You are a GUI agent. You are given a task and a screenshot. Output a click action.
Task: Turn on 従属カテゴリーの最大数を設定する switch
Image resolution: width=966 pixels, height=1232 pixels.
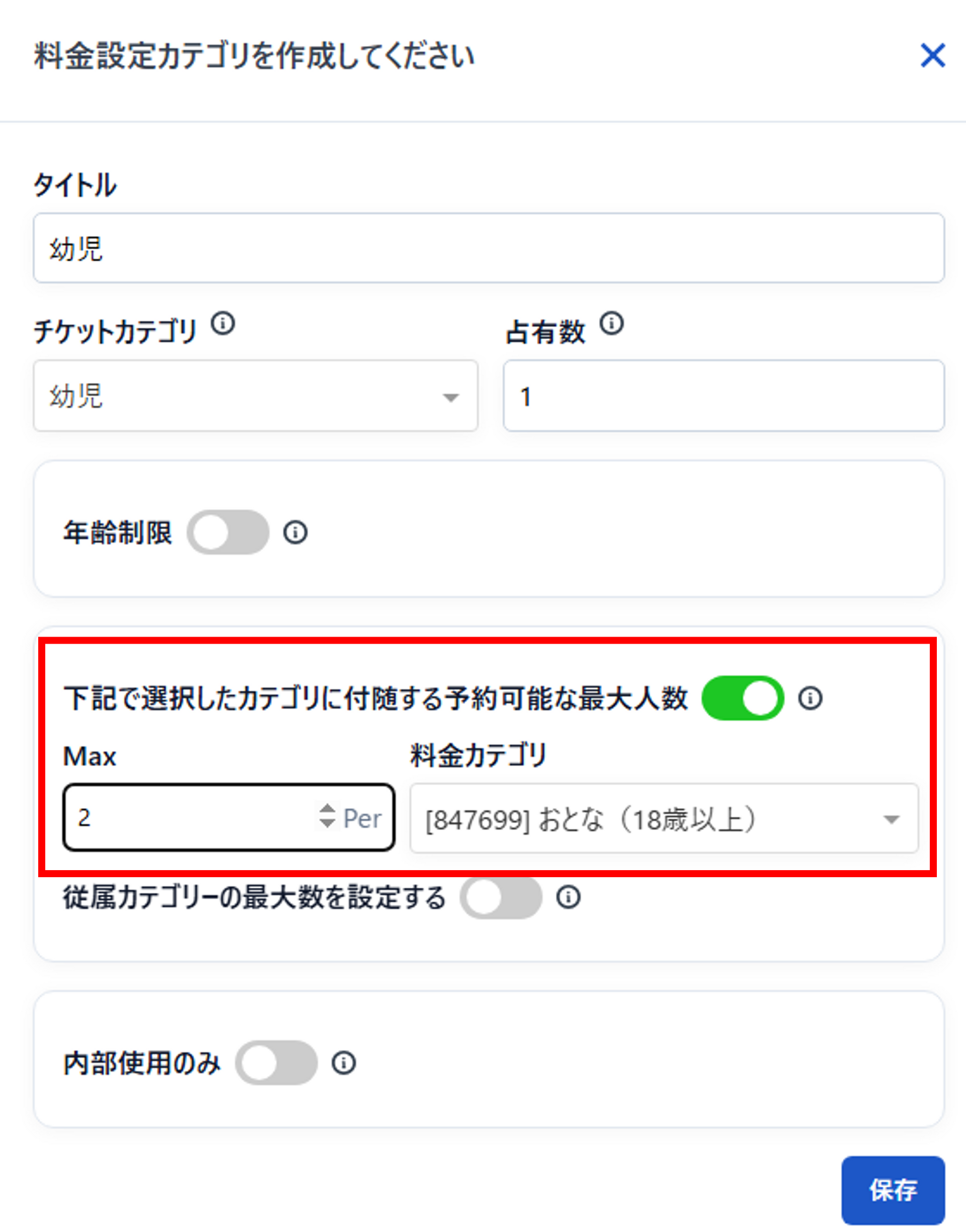tap(501, 897)
